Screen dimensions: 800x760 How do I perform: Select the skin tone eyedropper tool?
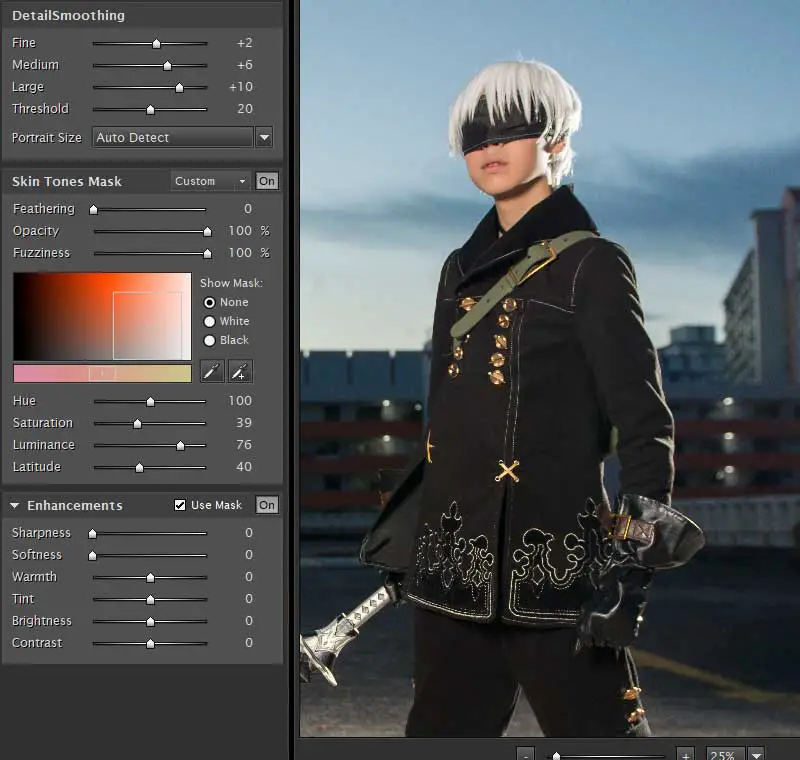click(212, 371)
